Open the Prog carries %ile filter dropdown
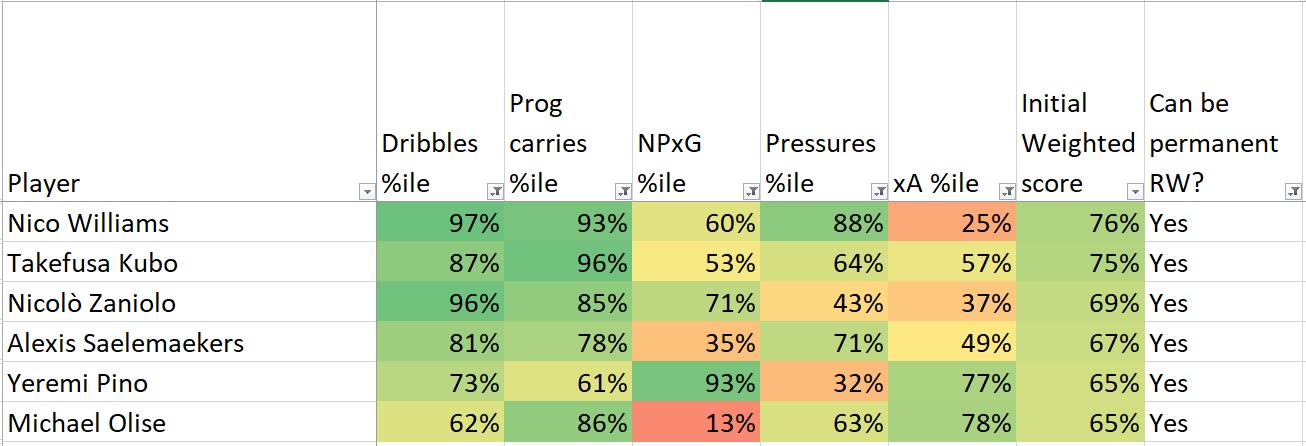 point(622,191)
